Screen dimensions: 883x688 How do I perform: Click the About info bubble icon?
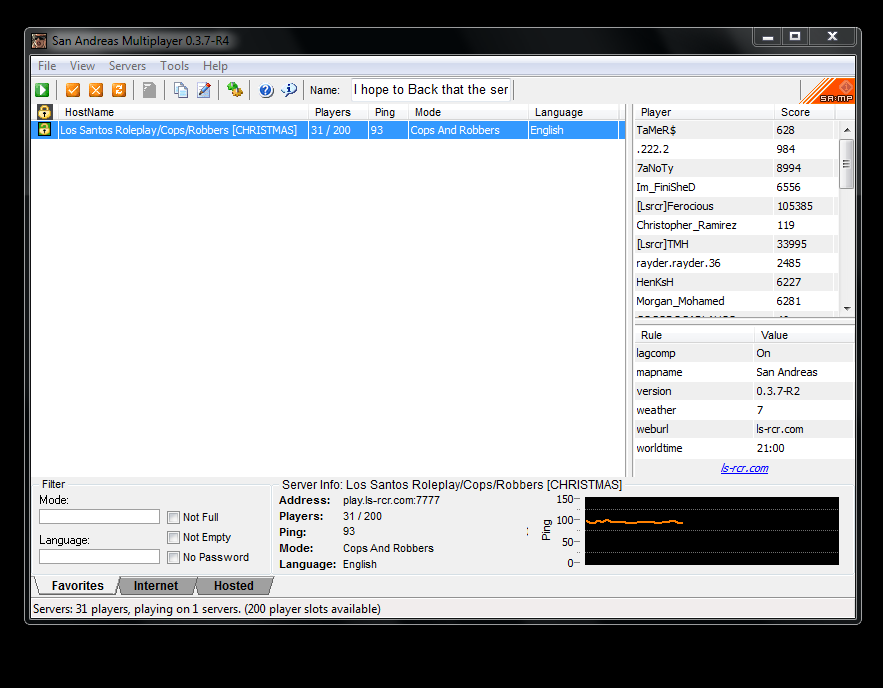(289, 90)
